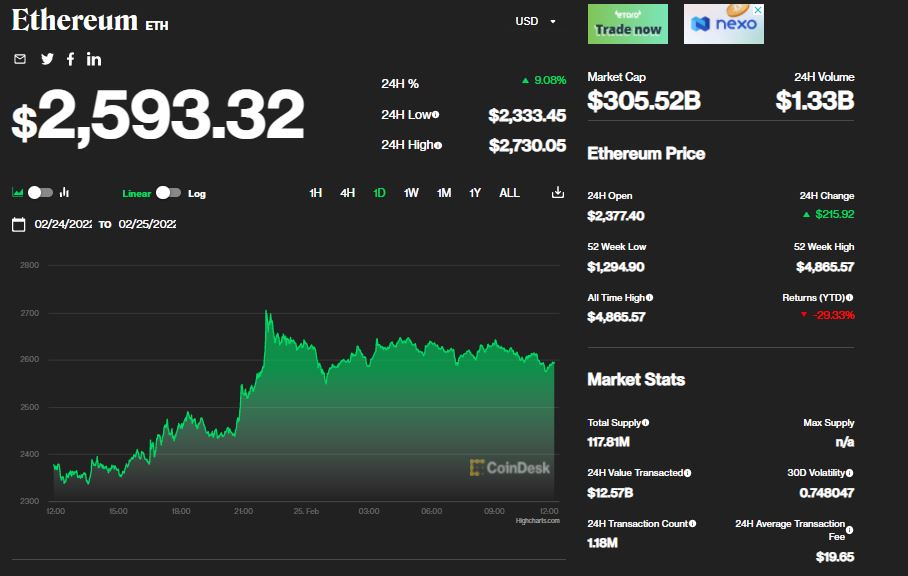Share on Facebook using the f icon
The height and width of the screenshot is (576, 908).
point(70,59)
